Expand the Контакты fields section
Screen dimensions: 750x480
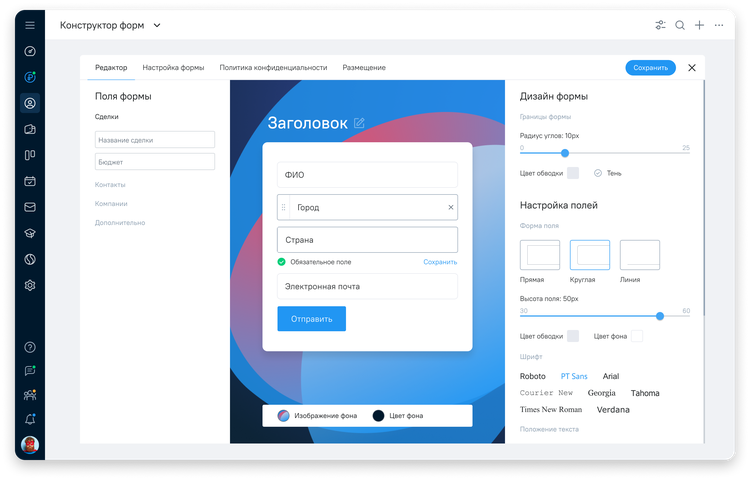(x=110, y=185)
